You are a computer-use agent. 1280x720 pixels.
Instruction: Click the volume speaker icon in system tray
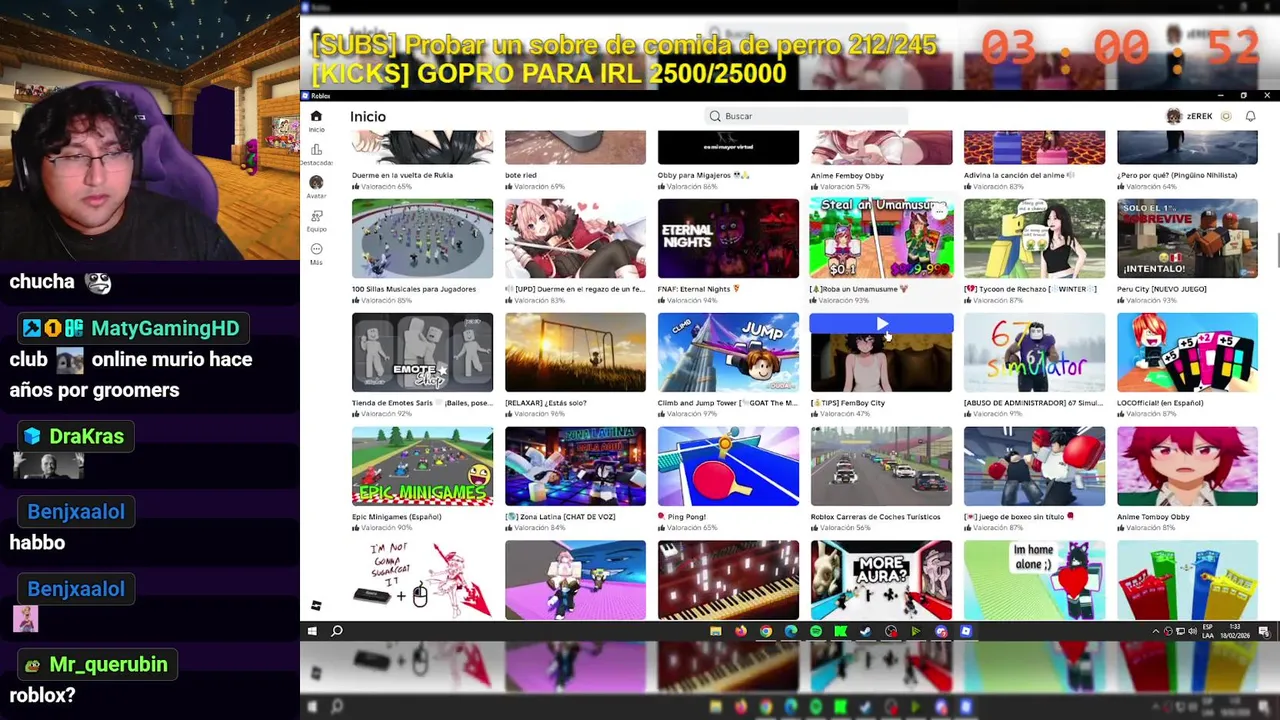click(1192, 631)
